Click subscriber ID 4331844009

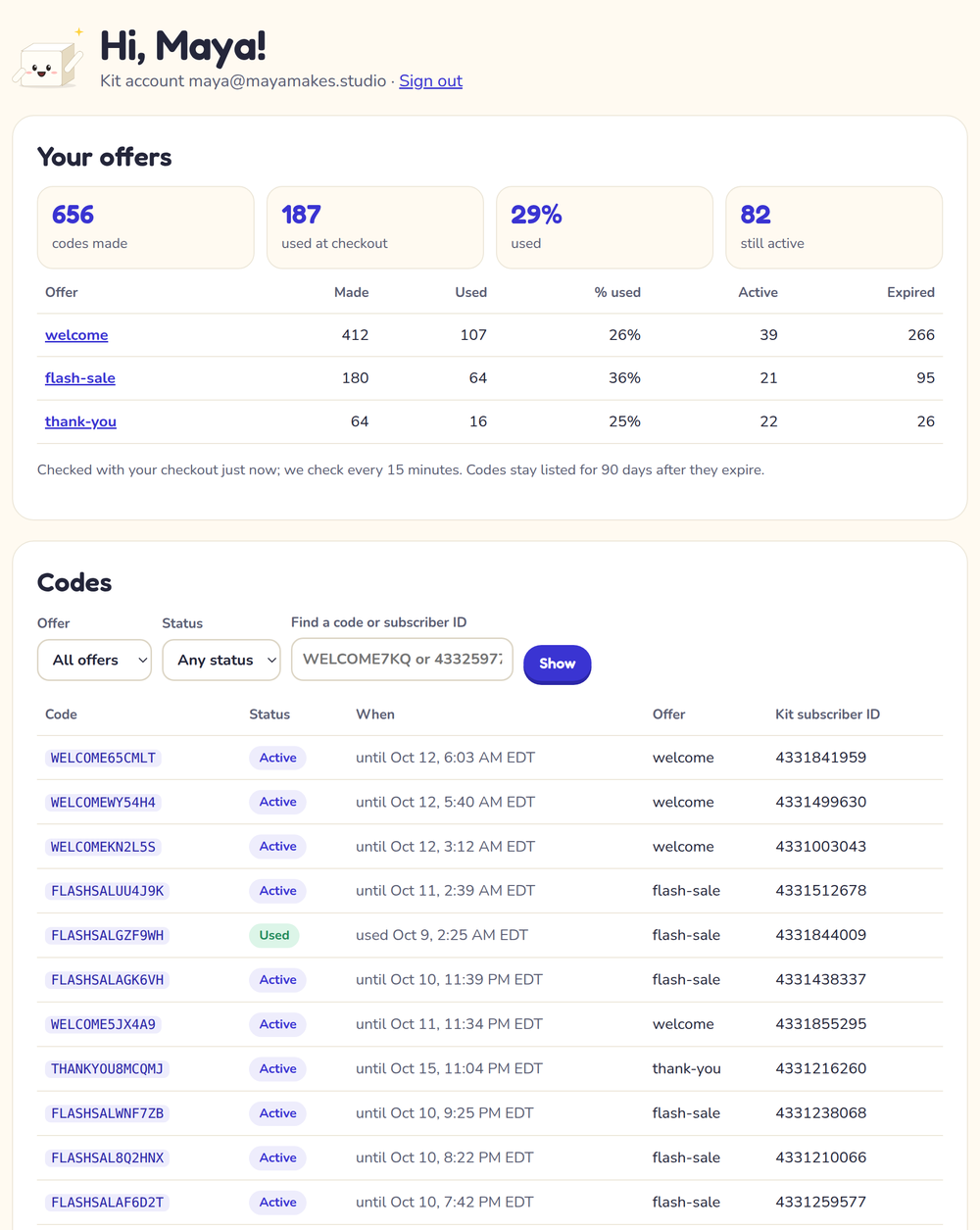pyautogui.click(x=820, y=935)
